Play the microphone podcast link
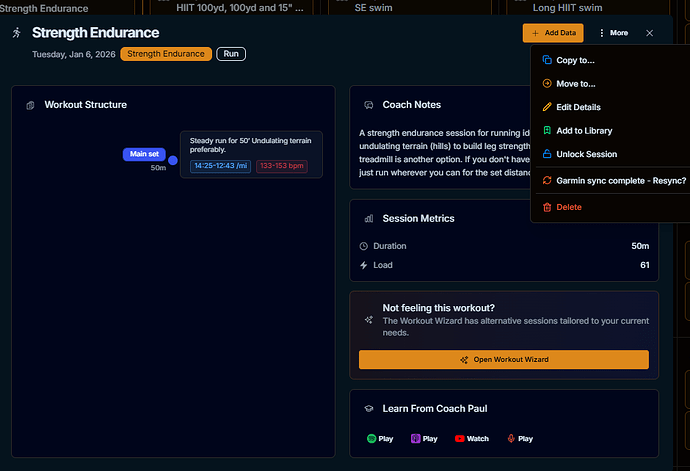 [520, 438]
